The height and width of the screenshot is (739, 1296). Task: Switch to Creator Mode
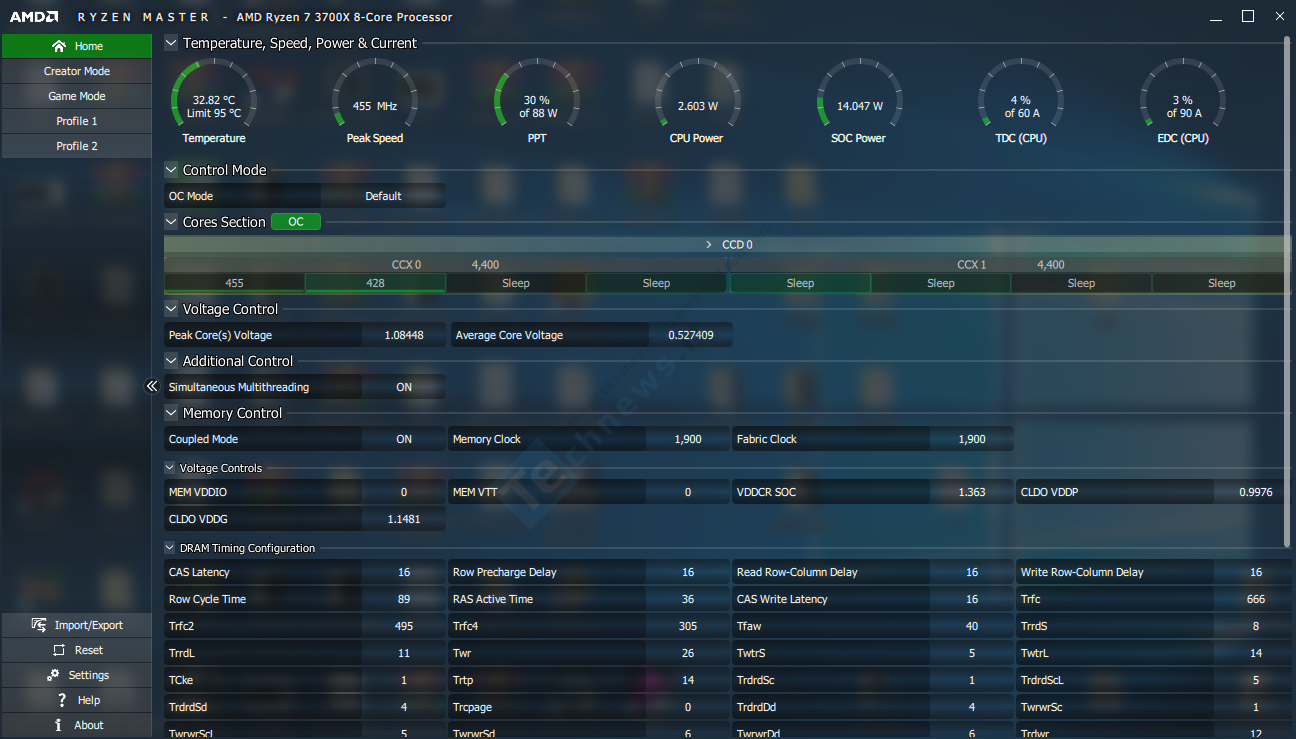76,71
